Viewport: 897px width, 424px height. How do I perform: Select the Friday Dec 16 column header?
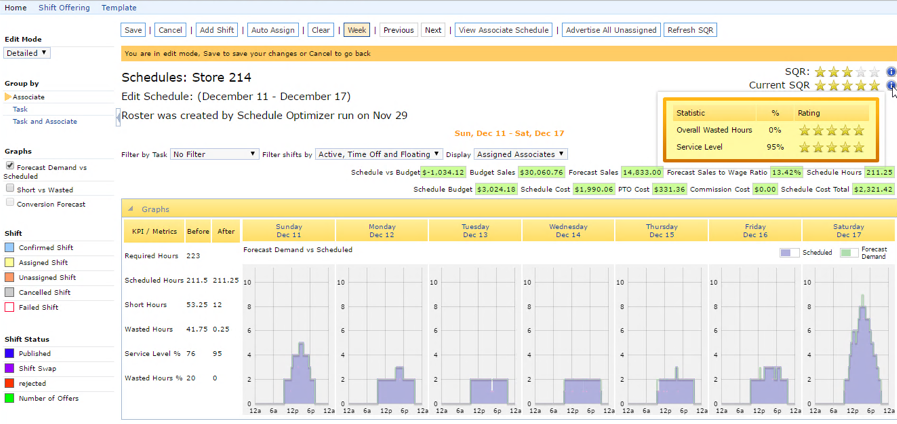pos(755,231)
